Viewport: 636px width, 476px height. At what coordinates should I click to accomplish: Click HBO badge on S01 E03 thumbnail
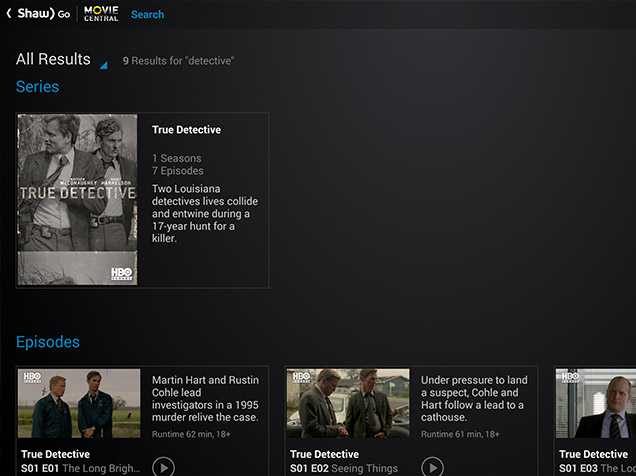coord(569,378)
